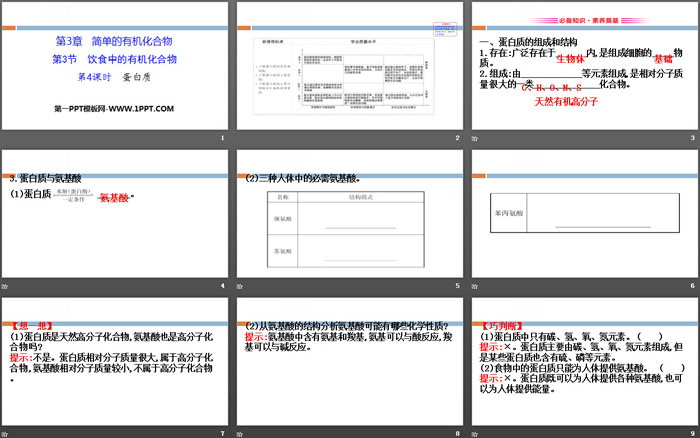700x438 pixels.
Task: Select slide 1 thumbnail titled 第3章 简单的有机化合物
Action: [115, 66]
